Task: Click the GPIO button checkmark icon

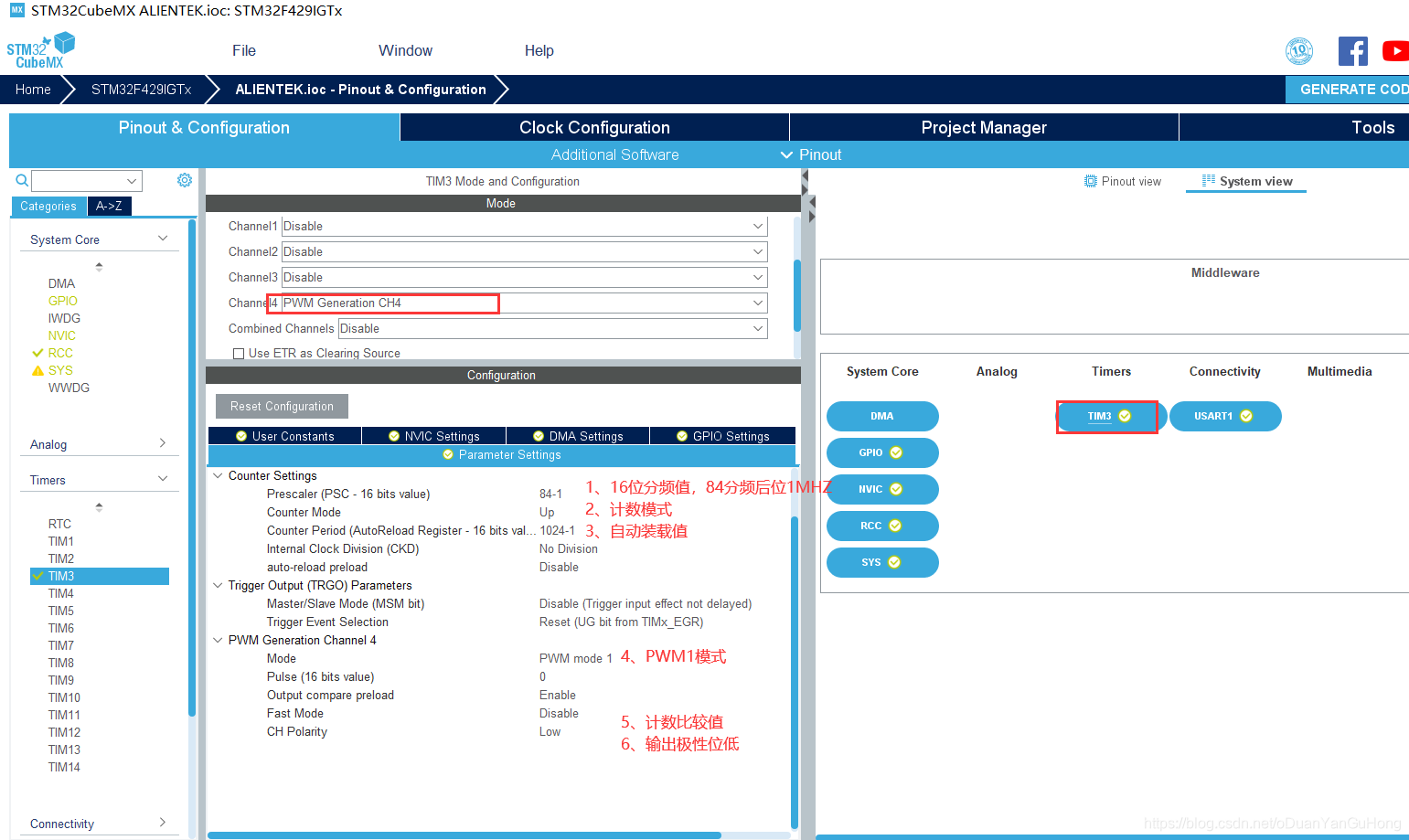Action: point(896,452)
